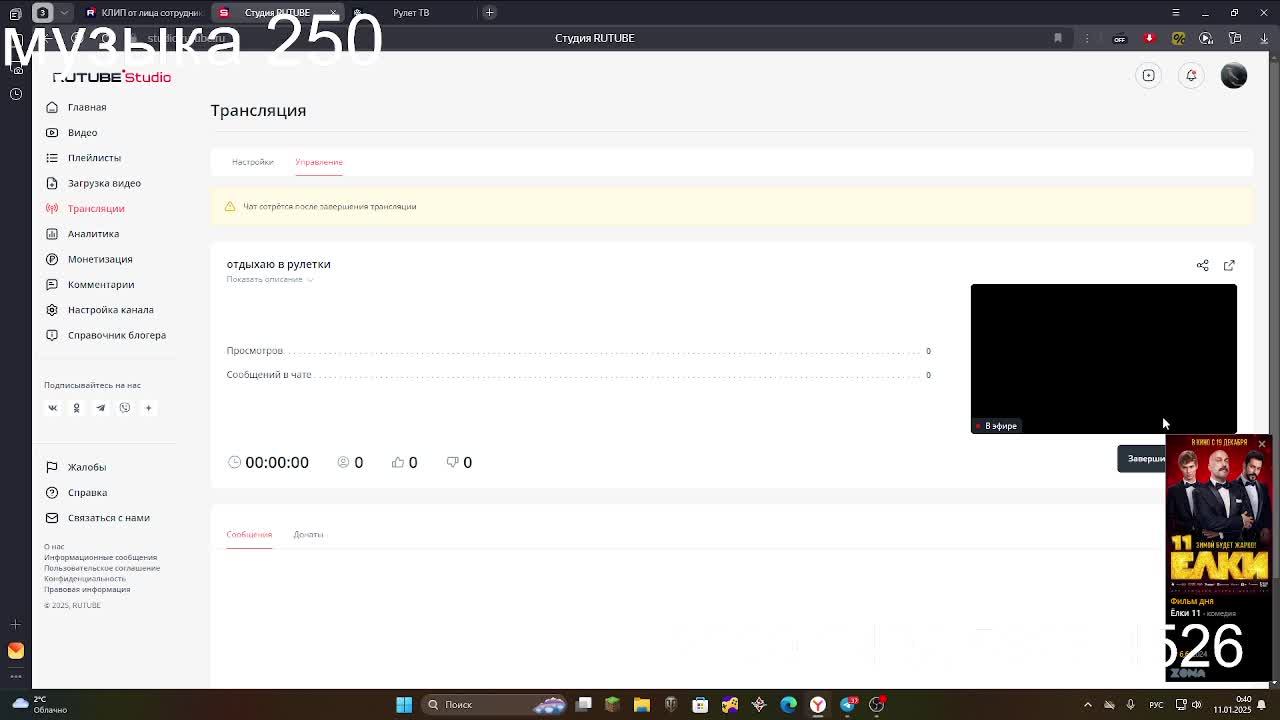Viewport: 1280px width, 720px height.
Task: Open the browser downloads arrow icon
Action: (x=1264, y=38)
